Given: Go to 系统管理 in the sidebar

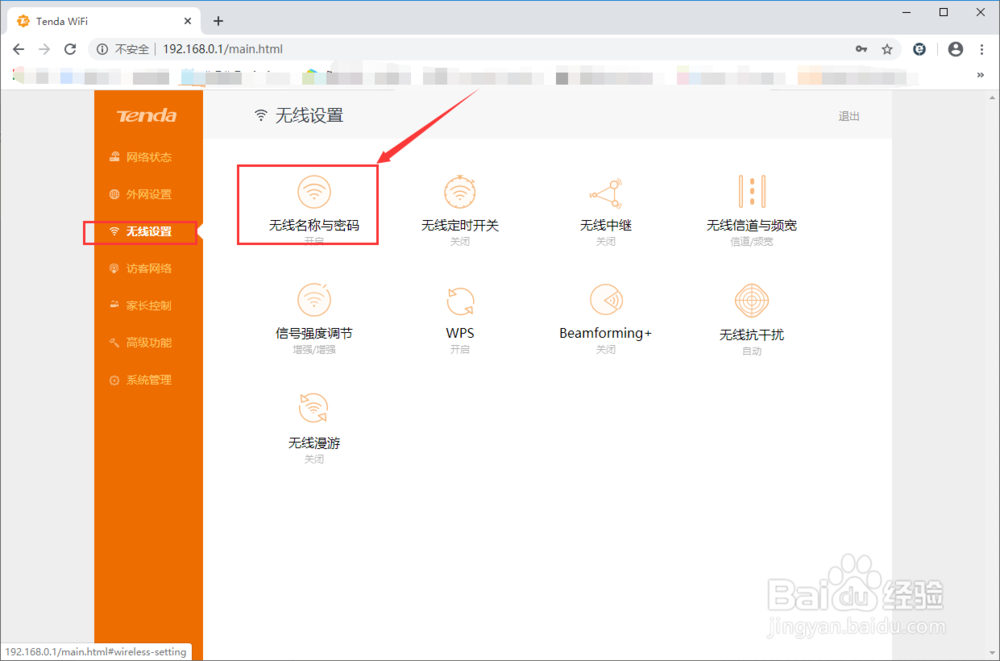Looking at the screenshot, I should 140,380.
